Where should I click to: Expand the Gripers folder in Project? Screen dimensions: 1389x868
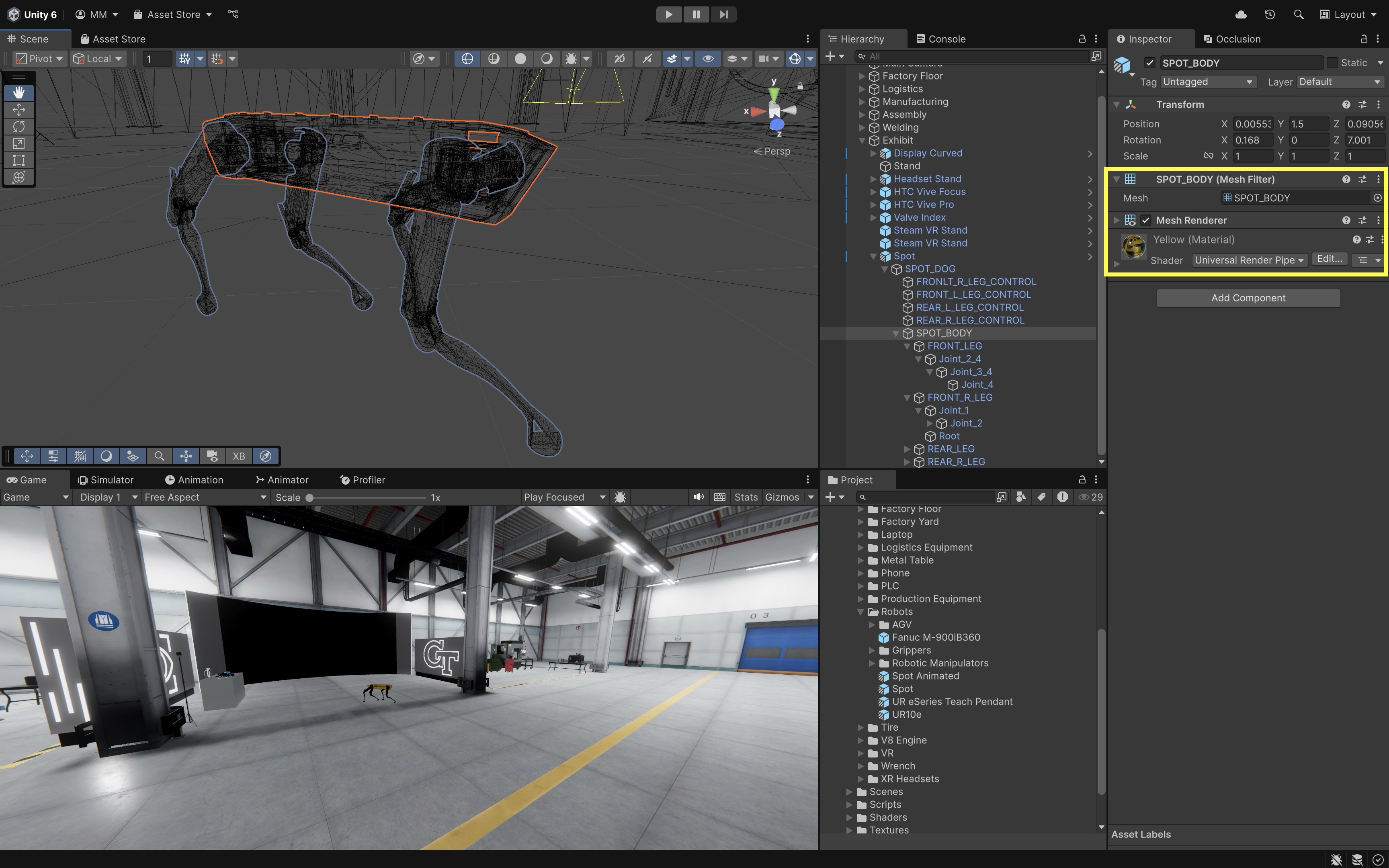872,651
